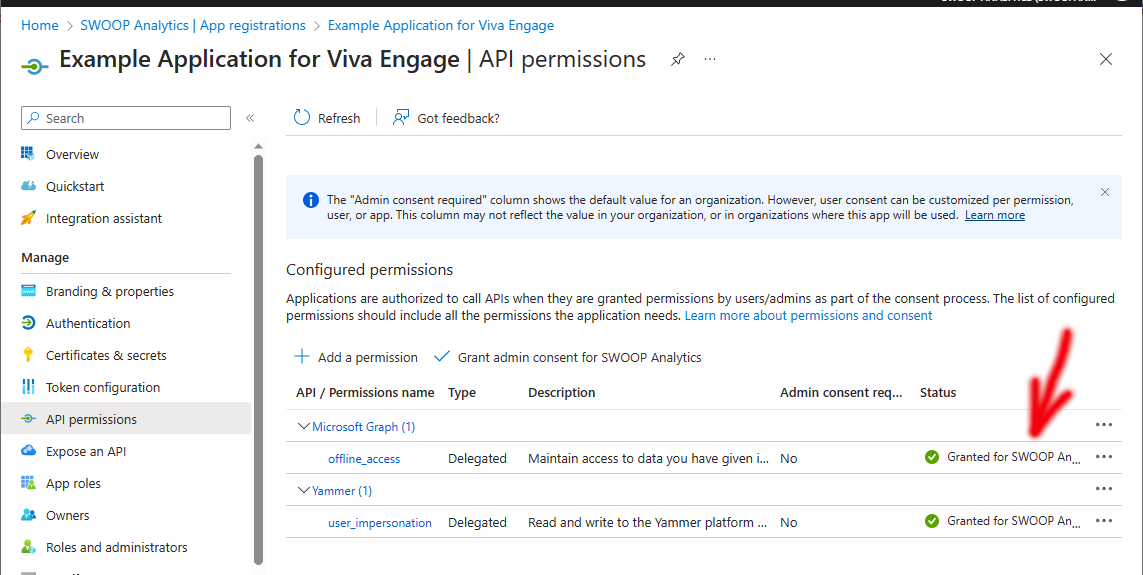Image resolution: width=1143 pixels, height=575 pixels.
Task: Click 'Read and write to the Yammer platform' cell
Action: click(x=649, y=523)
